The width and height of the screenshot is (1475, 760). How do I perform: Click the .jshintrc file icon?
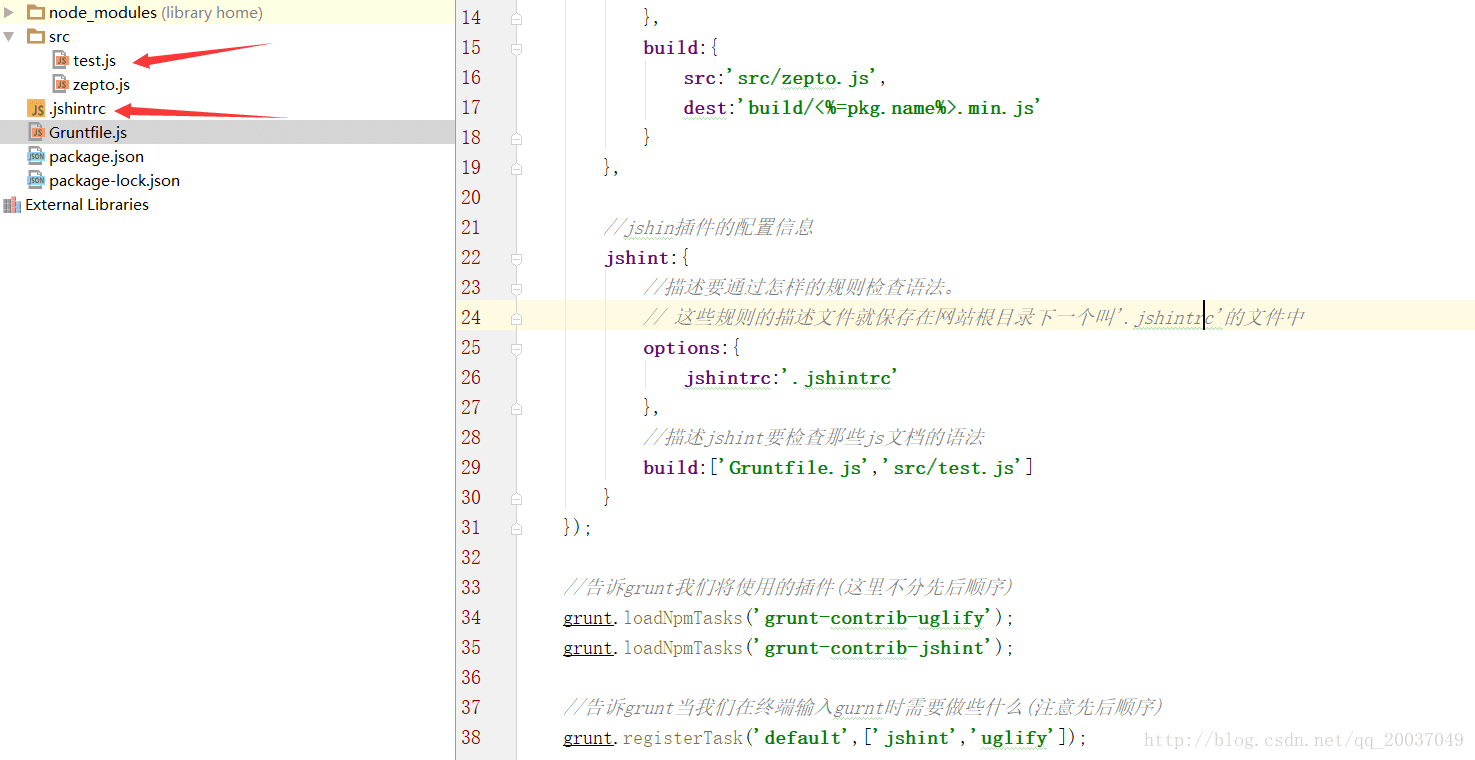click(37, 109)
